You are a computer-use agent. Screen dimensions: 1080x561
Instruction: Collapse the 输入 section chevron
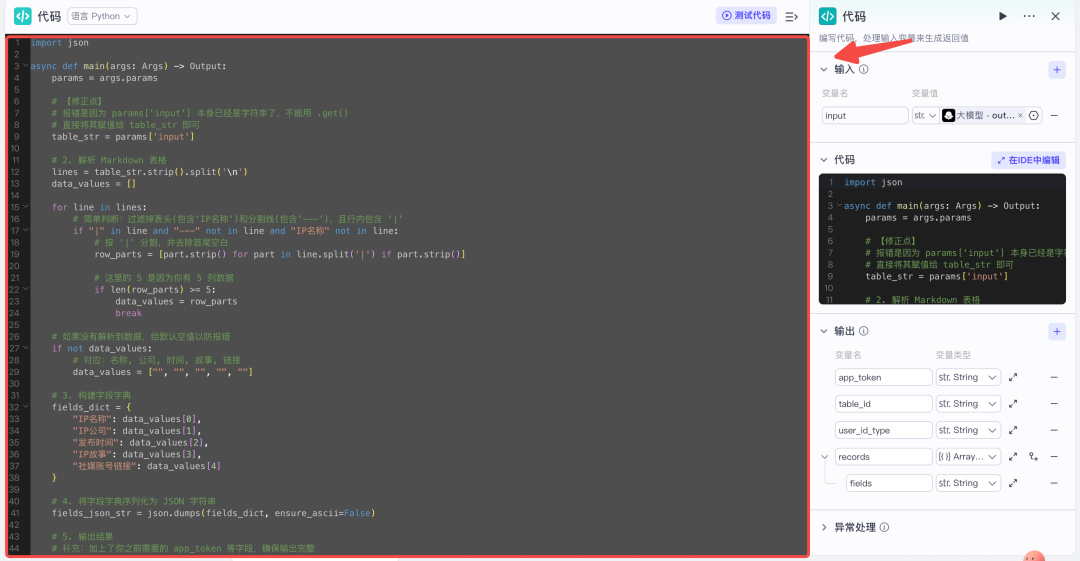coord(824,69)
